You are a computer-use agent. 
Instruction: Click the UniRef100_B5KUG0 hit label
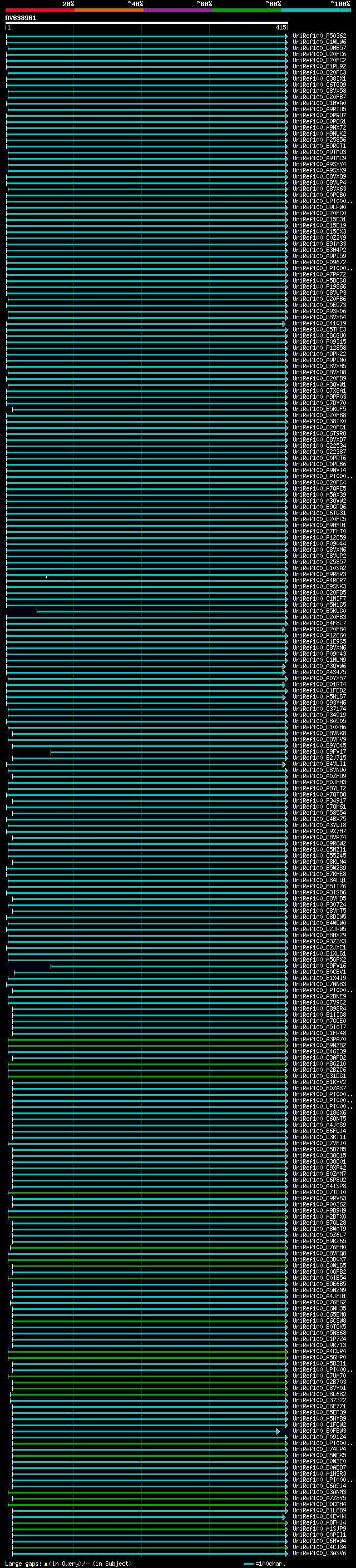[x=319, y=611]
